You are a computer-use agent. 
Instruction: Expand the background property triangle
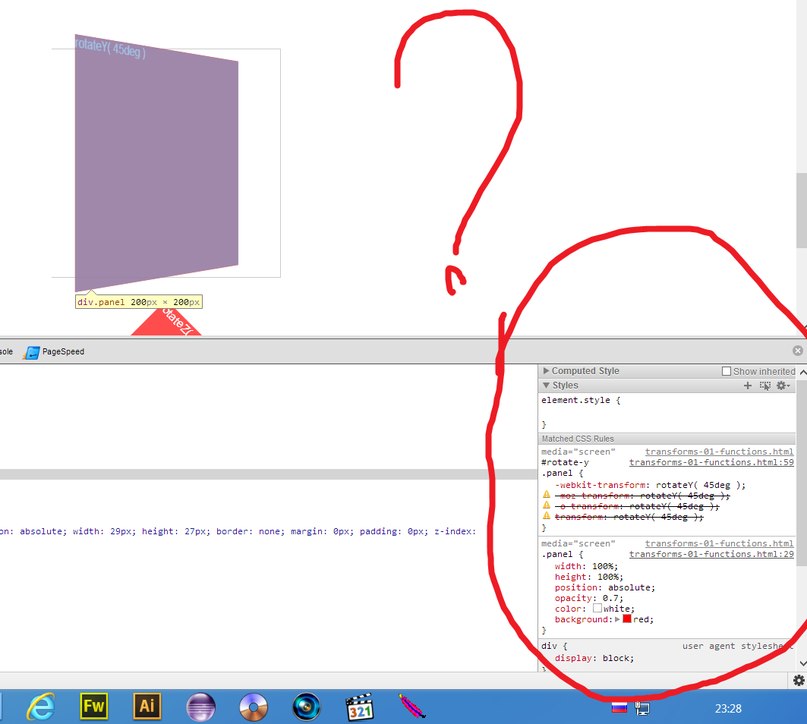click(x=616, y=620)
